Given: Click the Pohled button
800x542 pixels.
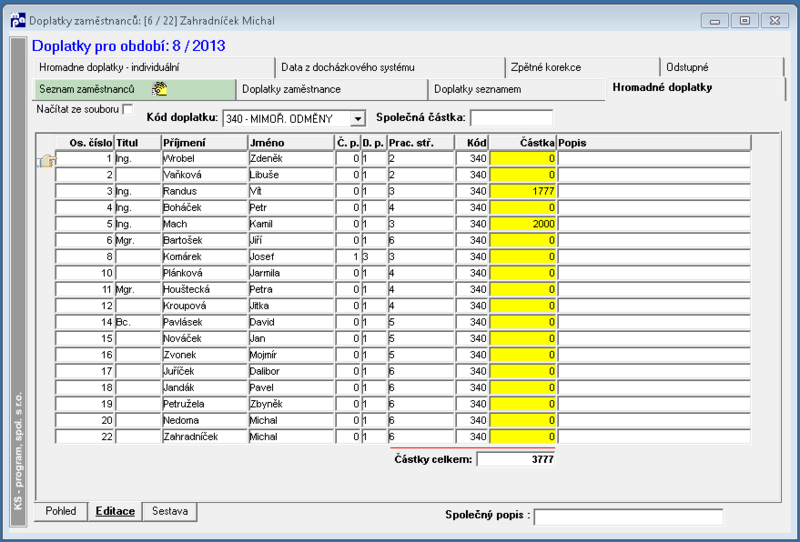Looking at the screenshot, I should (61, 511).
